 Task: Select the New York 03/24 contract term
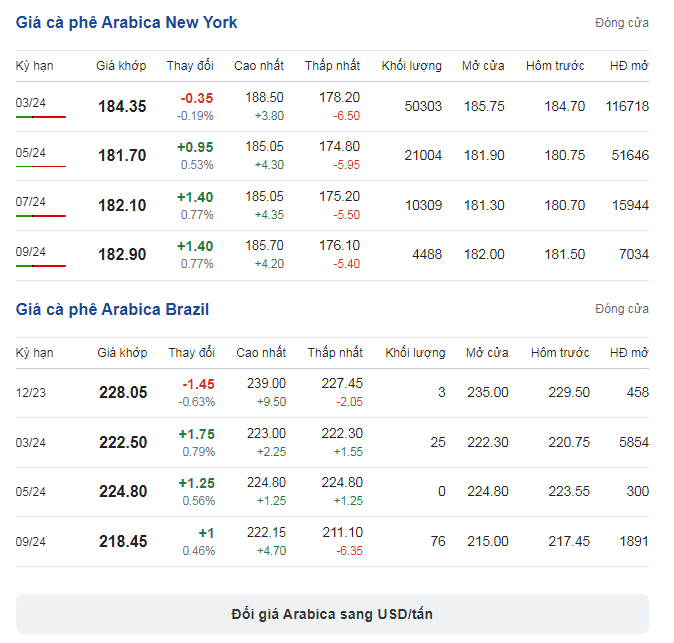(x=31, y=103)
